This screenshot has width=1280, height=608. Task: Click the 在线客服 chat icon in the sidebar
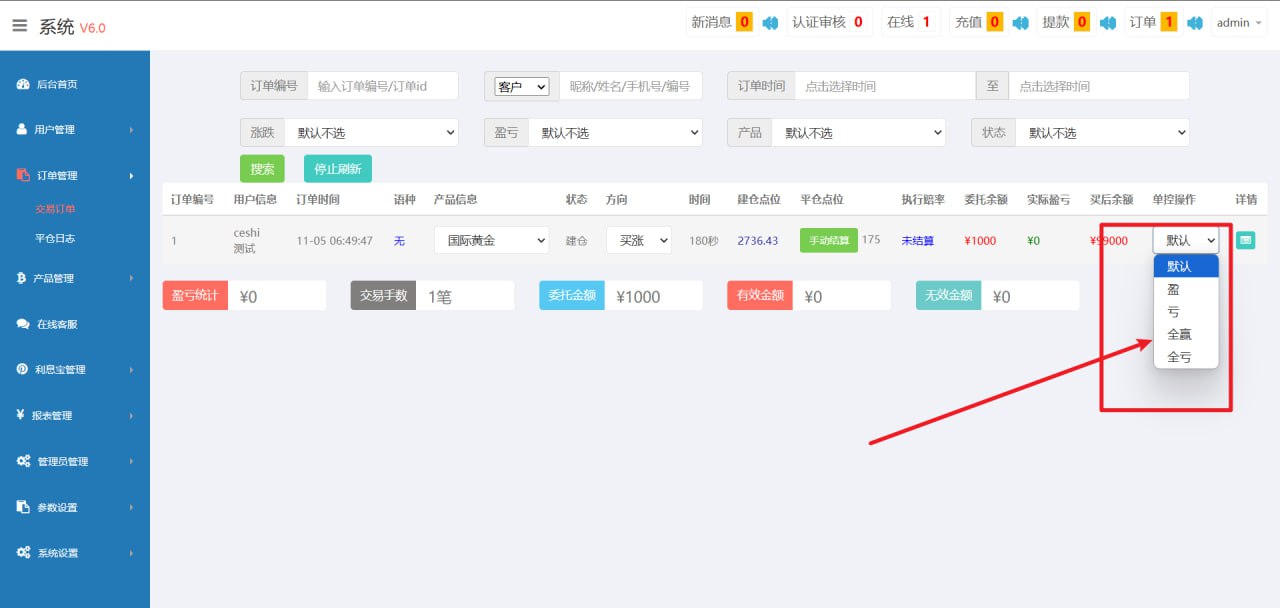[x=23, y=324]
